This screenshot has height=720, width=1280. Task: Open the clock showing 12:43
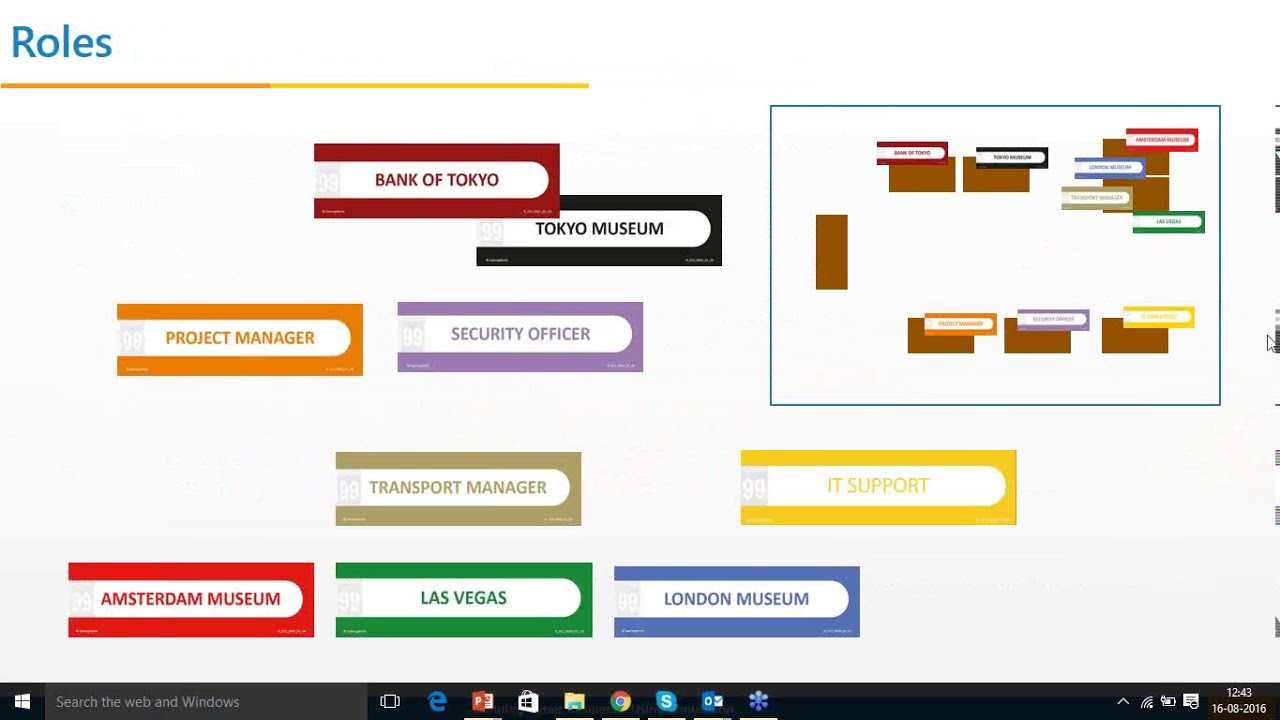point(1239,701)
